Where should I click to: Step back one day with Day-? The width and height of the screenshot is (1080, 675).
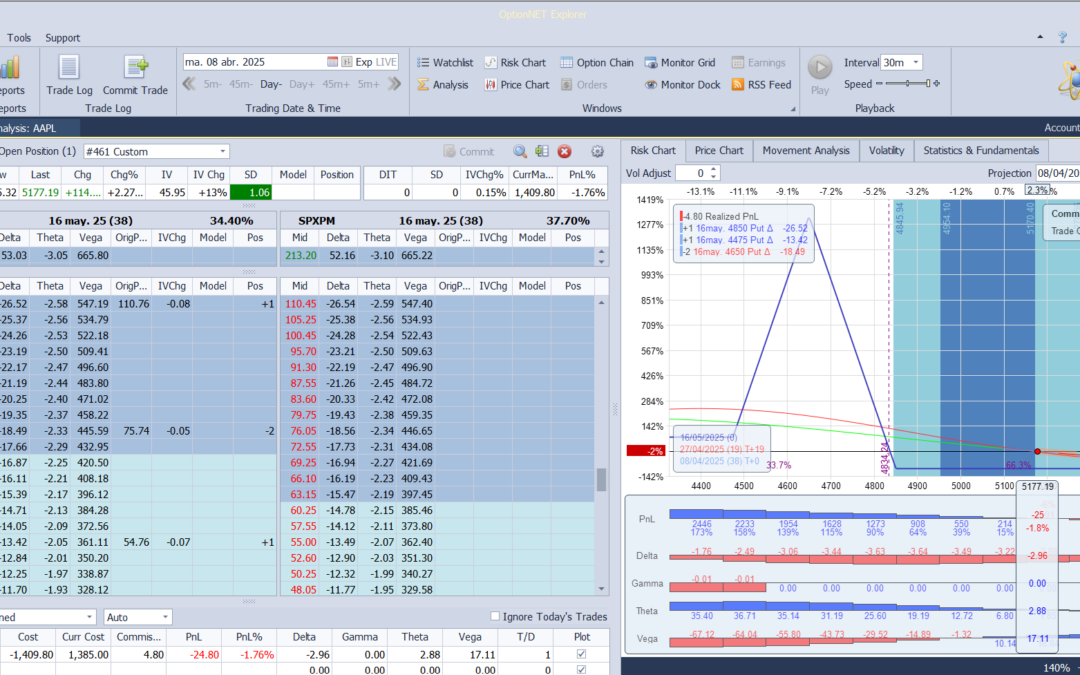pos(271,85)
